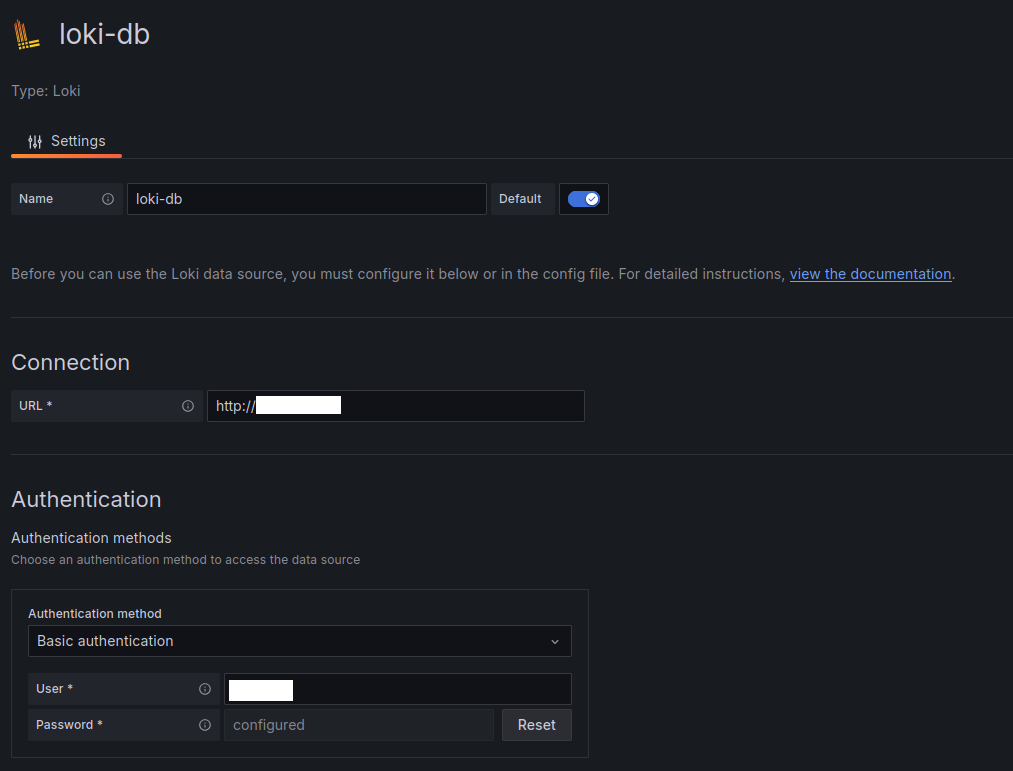The width and height of the screenshot is (1013, 771).
Task: Select the loki-db page title
Action: (105, 33)
